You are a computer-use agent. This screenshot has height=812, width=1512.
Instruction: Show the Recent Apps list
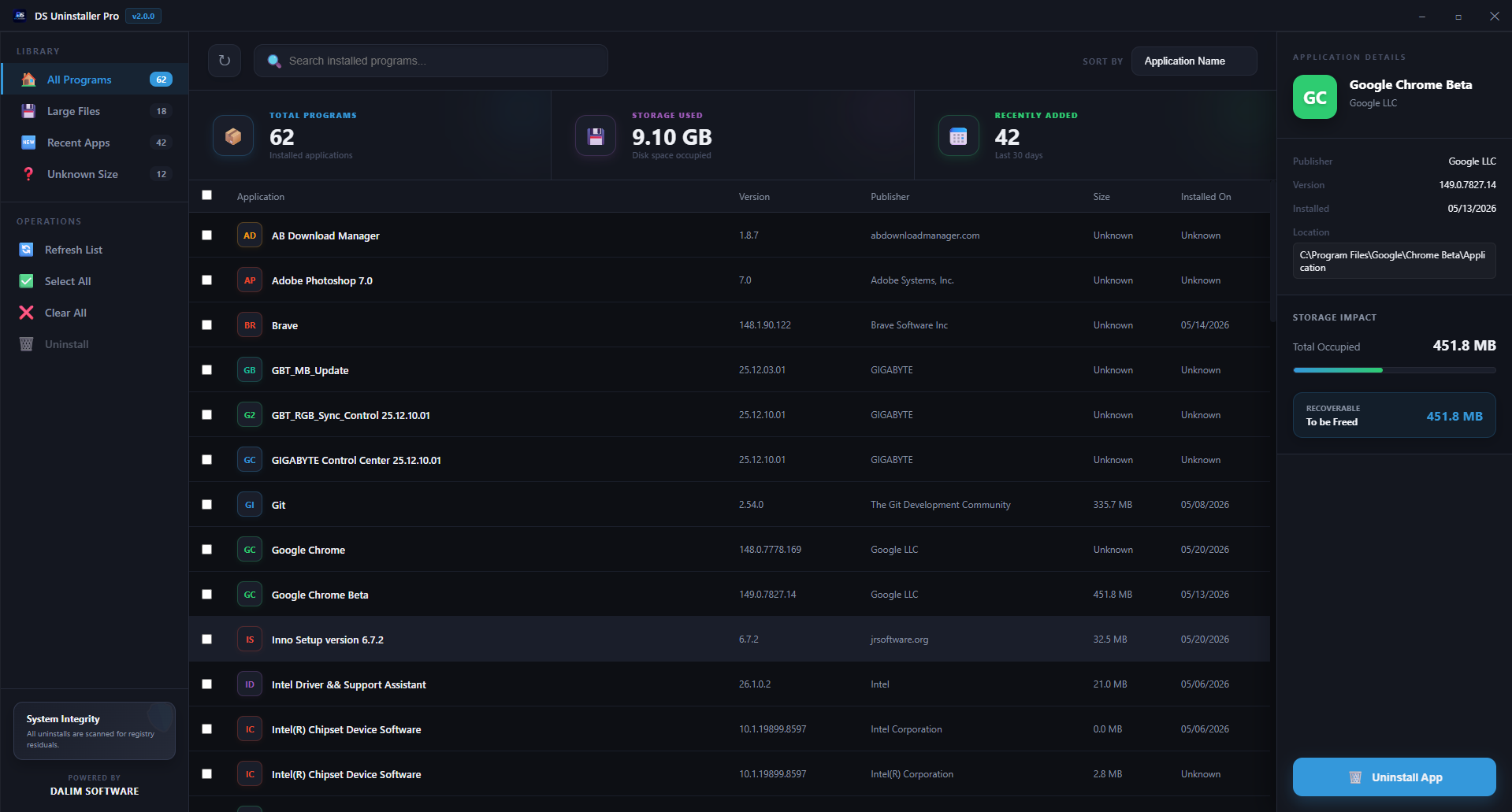(95, 143)
